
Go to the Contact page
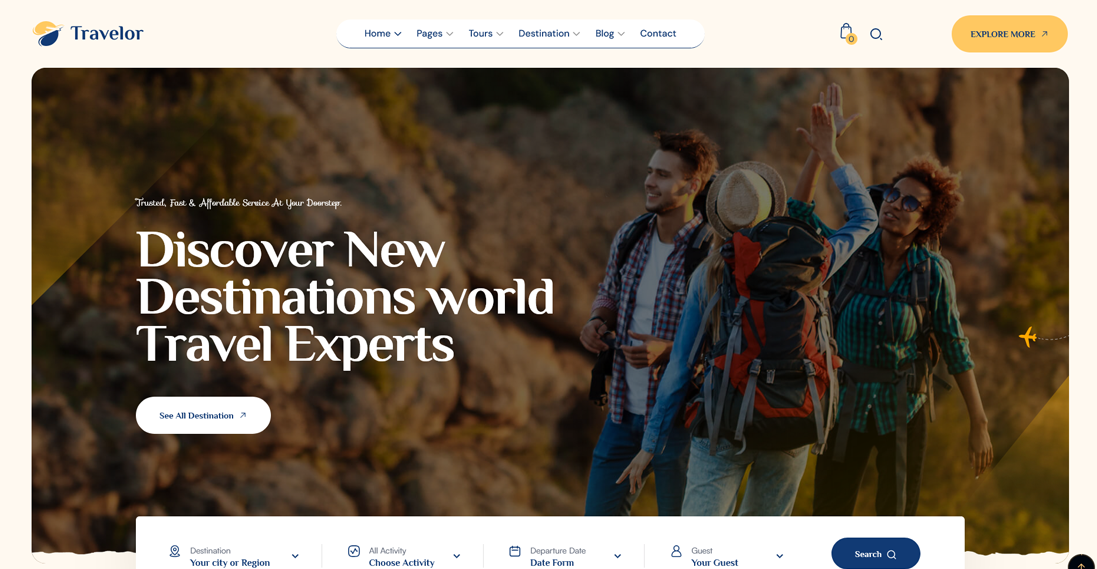point(658,34)
